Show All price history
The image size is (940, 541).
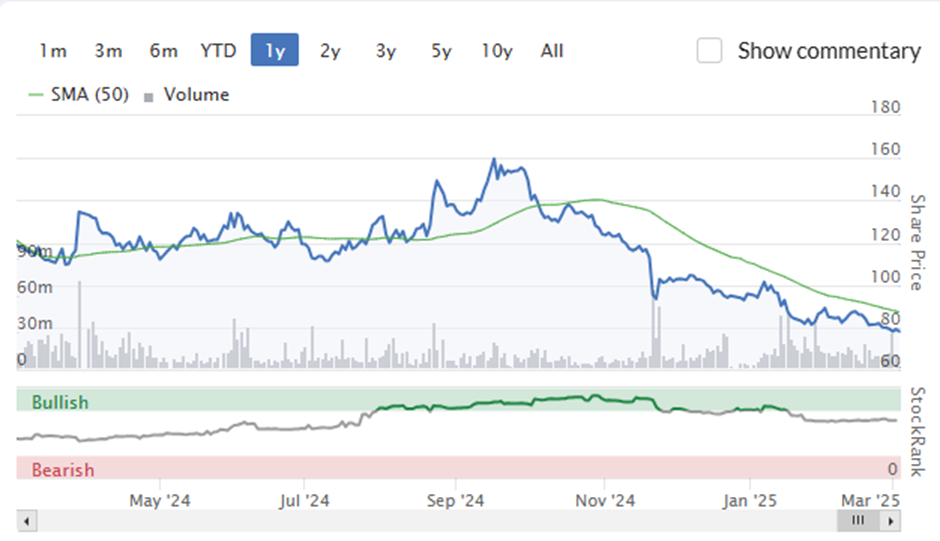point(552,50)
